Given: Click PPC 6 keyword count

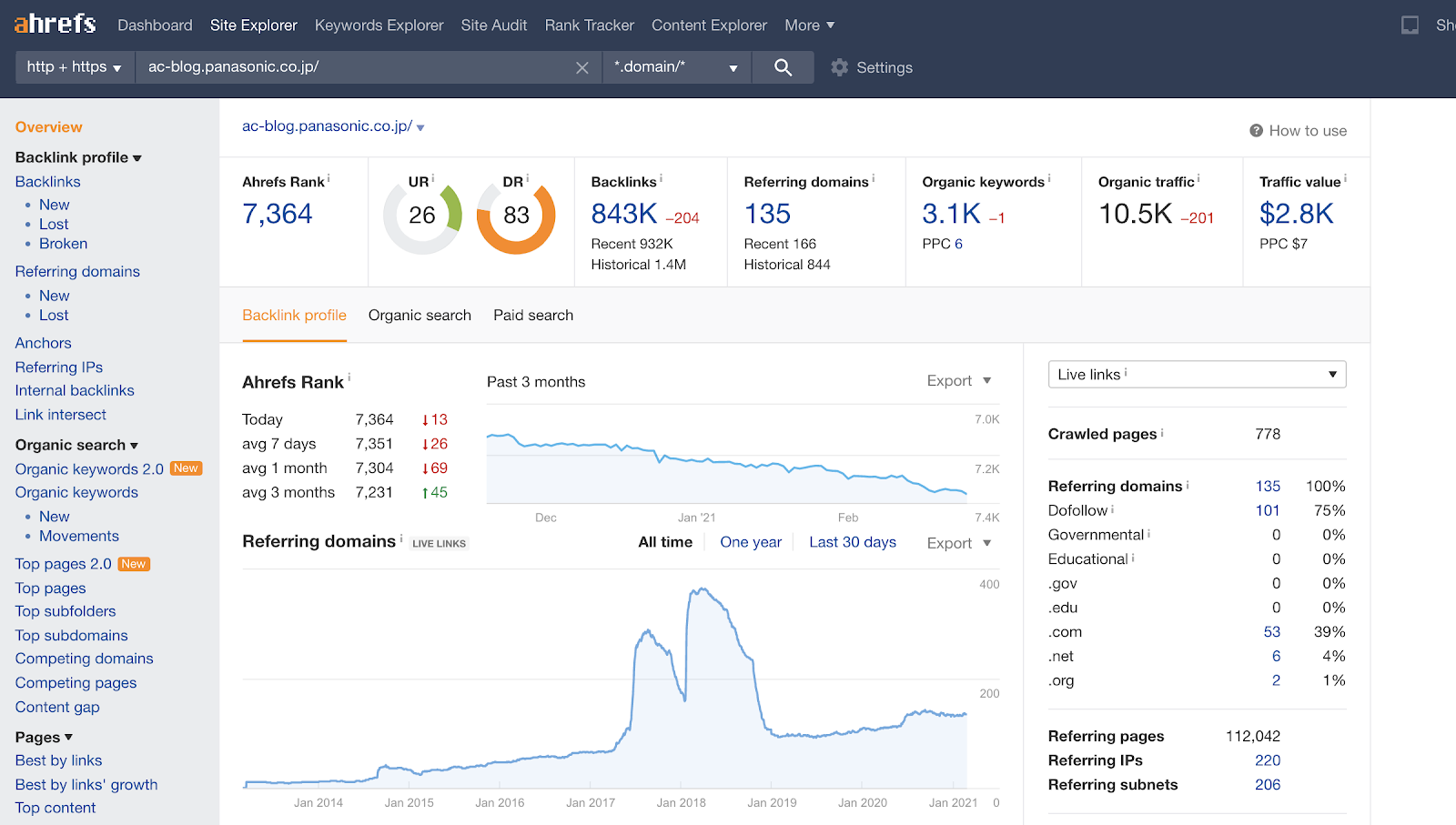Looking at the screenshot, I should (958, 244).
